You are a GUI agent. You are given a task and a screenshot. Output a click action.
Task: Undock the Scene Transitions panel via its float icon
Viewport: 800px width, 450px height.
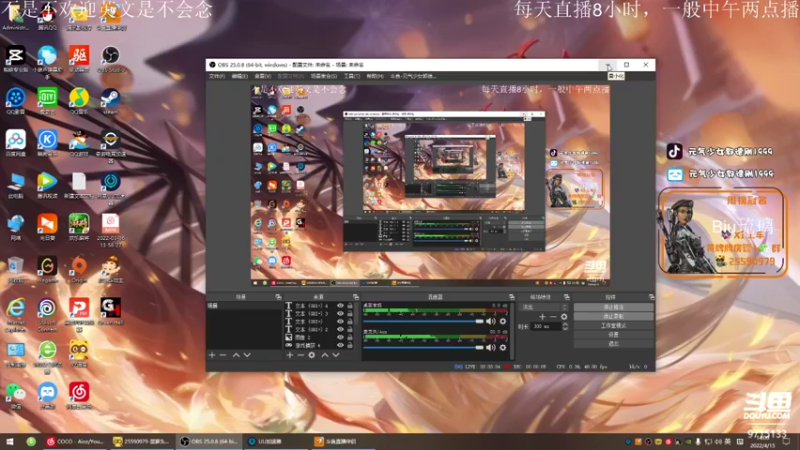566,297
